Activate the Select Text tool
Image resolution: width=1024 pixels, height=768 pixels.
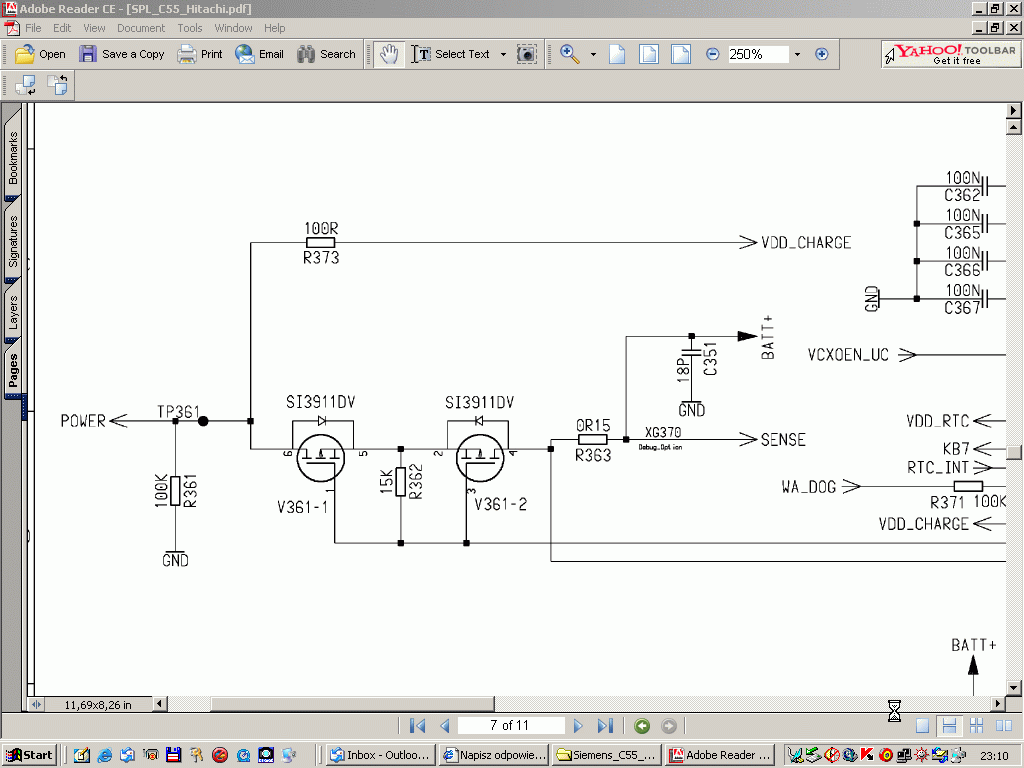pos(457,54)
